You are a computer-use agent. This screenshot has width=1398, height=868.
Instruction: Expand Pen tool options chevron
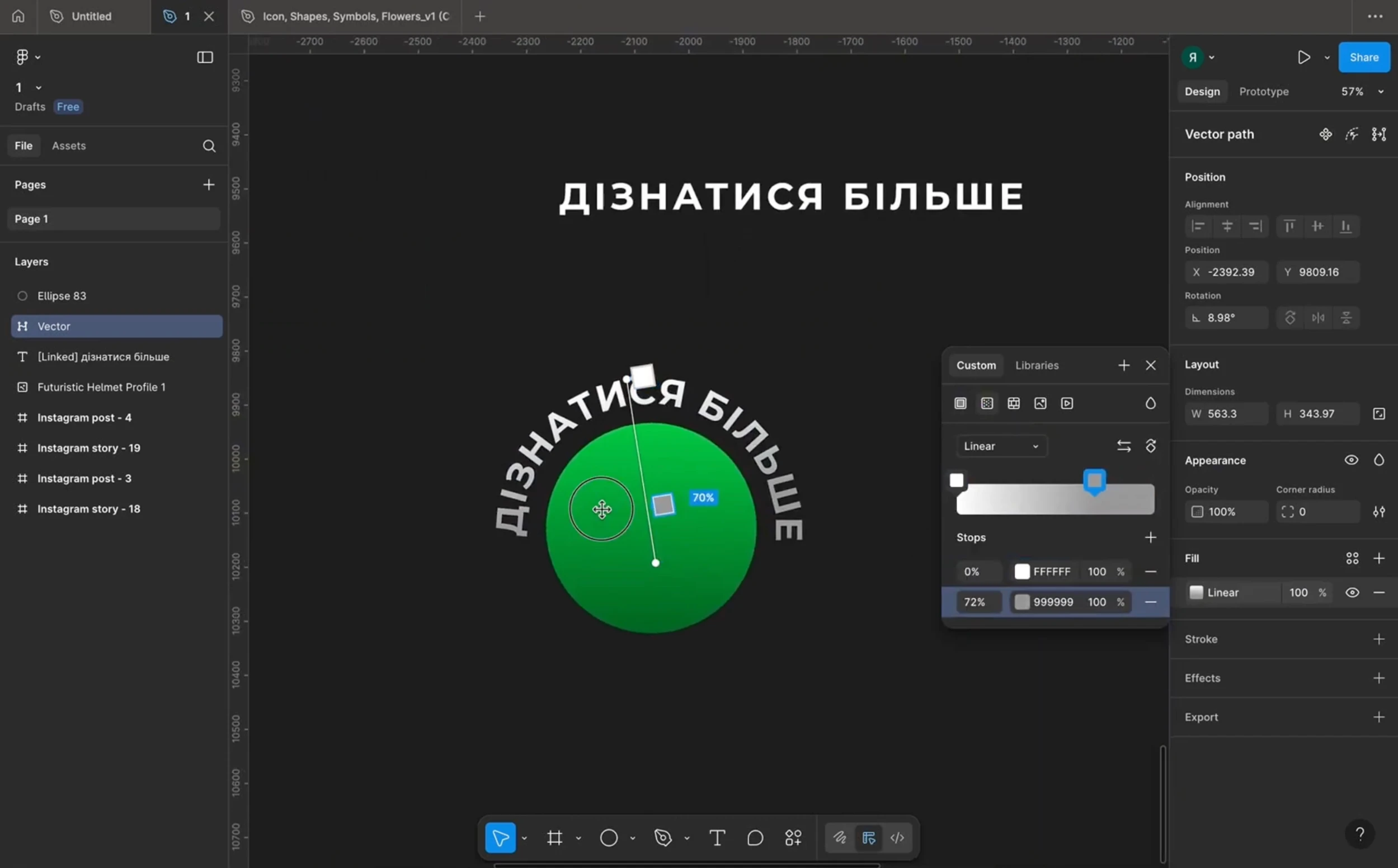tap(686, 838)
